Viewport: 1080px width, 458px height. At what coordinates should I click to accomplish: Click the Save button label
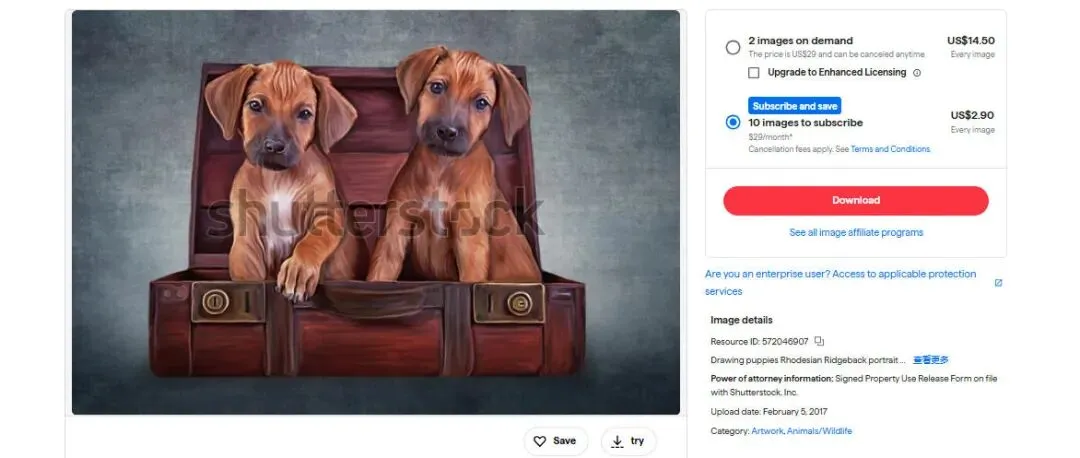(564, 441)
